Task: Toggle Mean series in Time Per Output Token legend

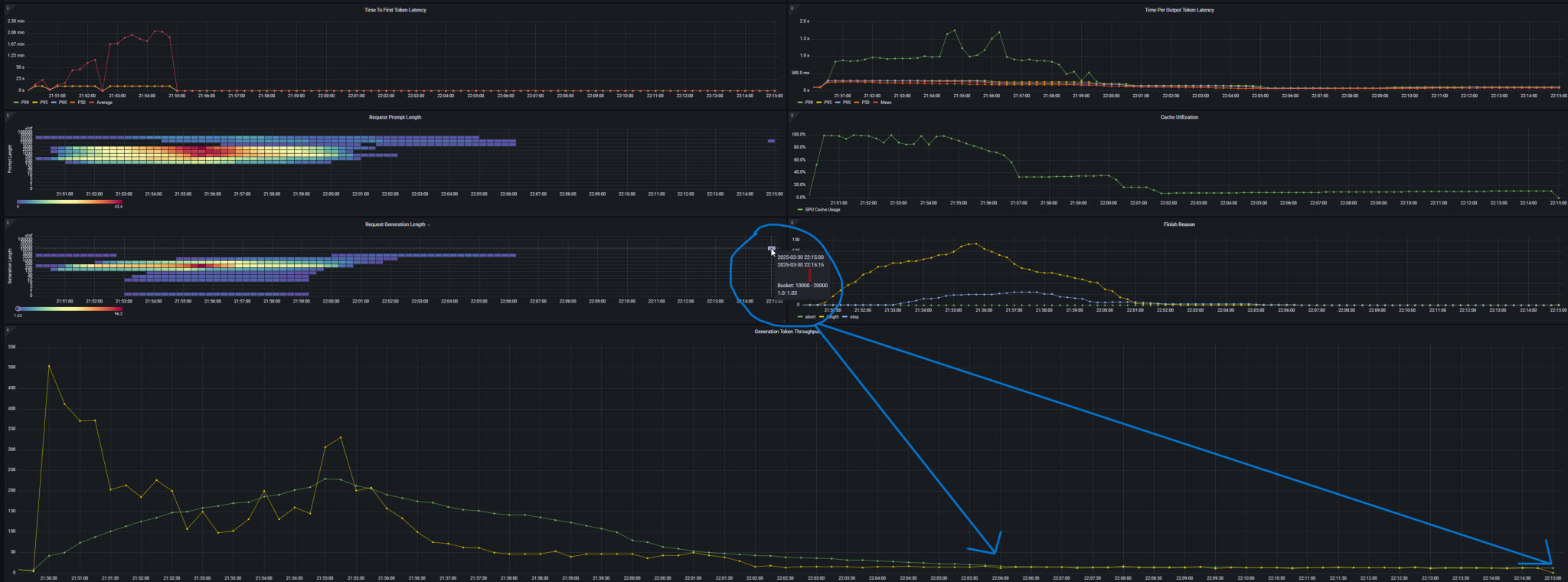Action: coord(885,102)
